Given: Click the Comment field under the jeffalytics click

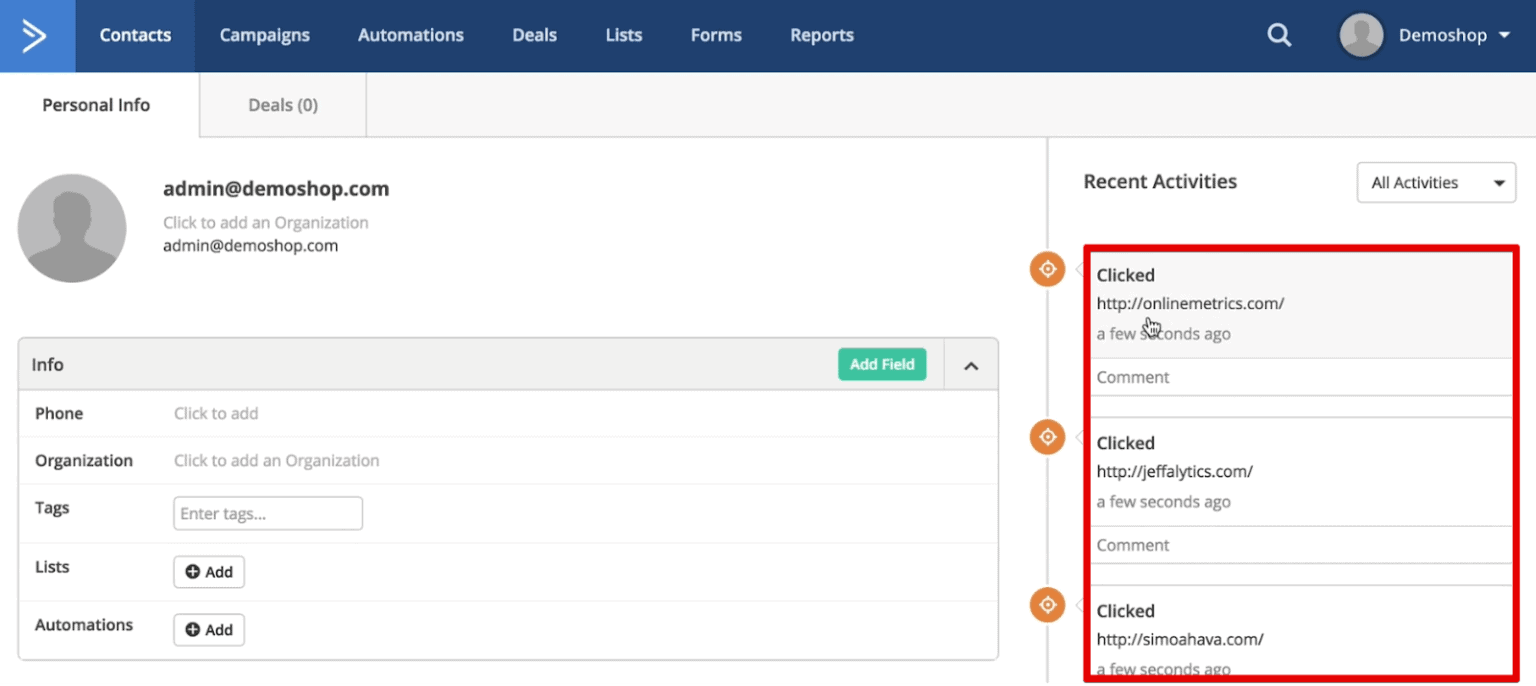Looking at the screenshot, I should tap(1200, 545).
